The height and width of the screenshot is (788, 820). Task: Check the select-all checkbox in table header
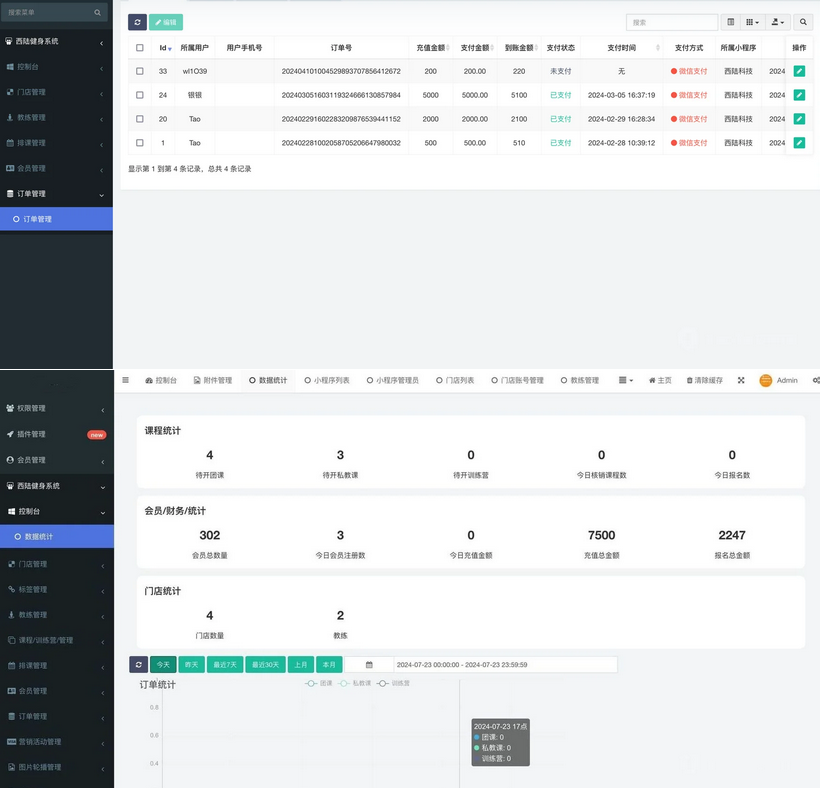(139, 48)
